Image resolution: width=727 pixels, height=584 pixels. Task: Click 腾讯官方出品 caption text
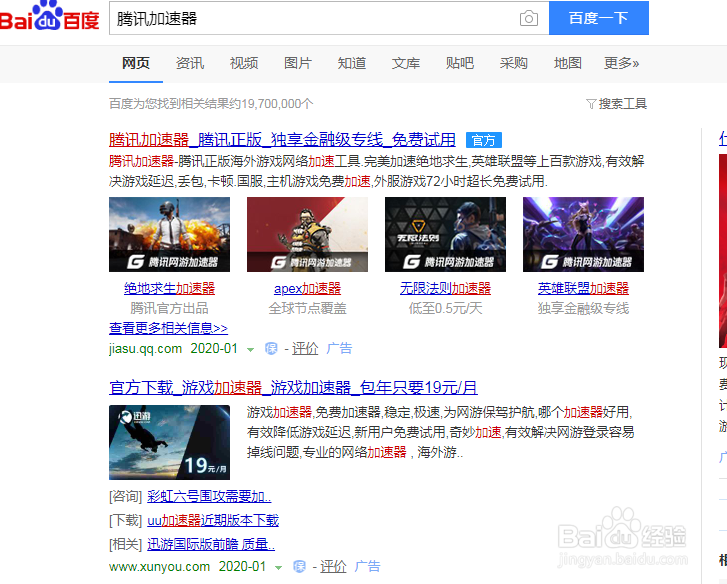(x=169, y=308)
